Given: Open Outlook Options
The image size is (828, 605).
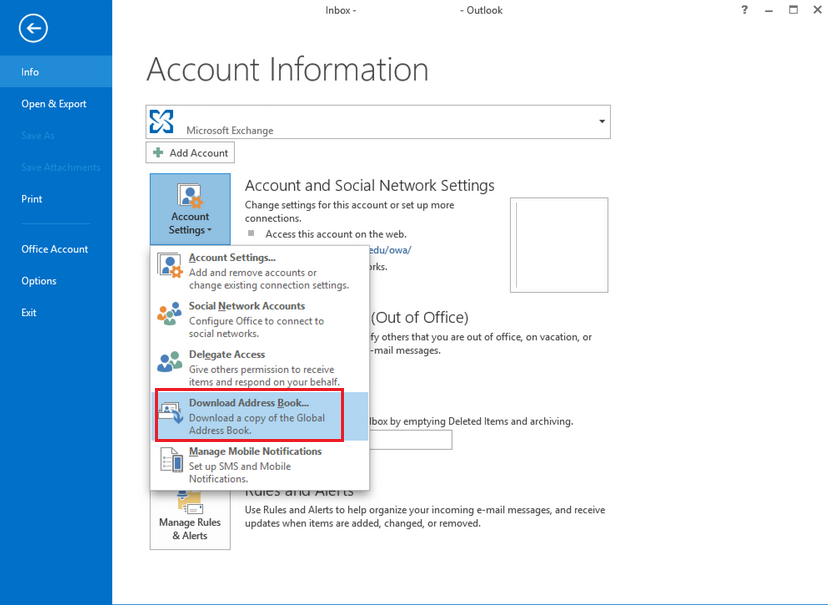Looking at the screenshot, I should 39,281.
